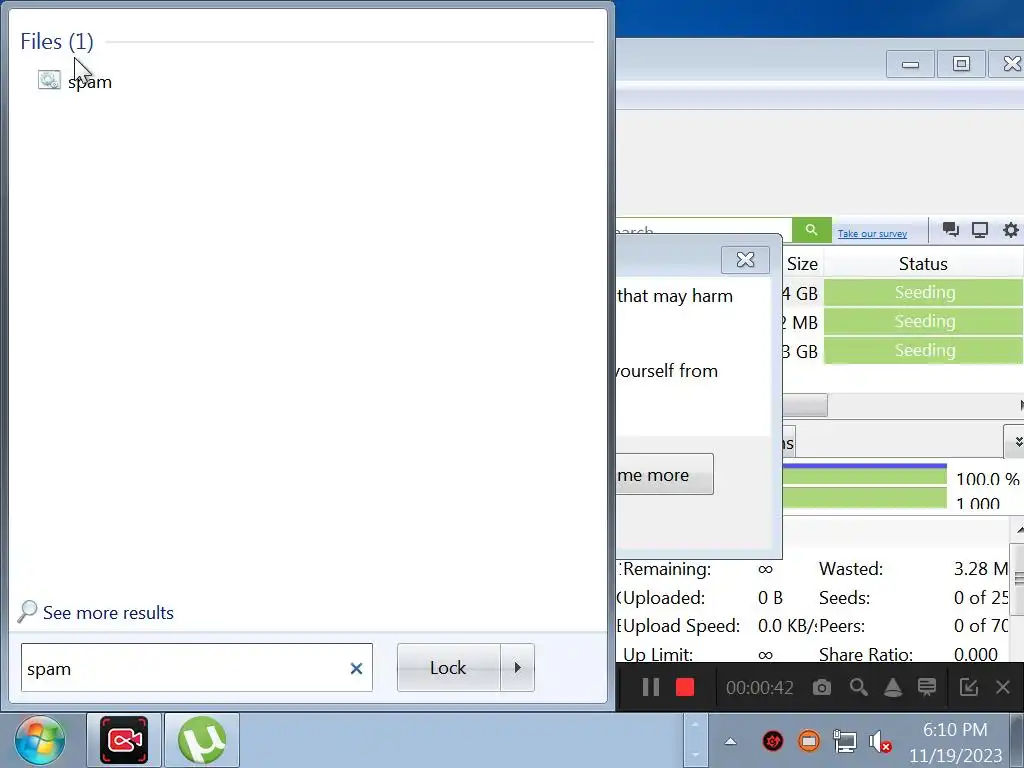Click the 100.0 % download progress bar
The width and height of the screenshot is (1024, 768).
coord(864,475)
